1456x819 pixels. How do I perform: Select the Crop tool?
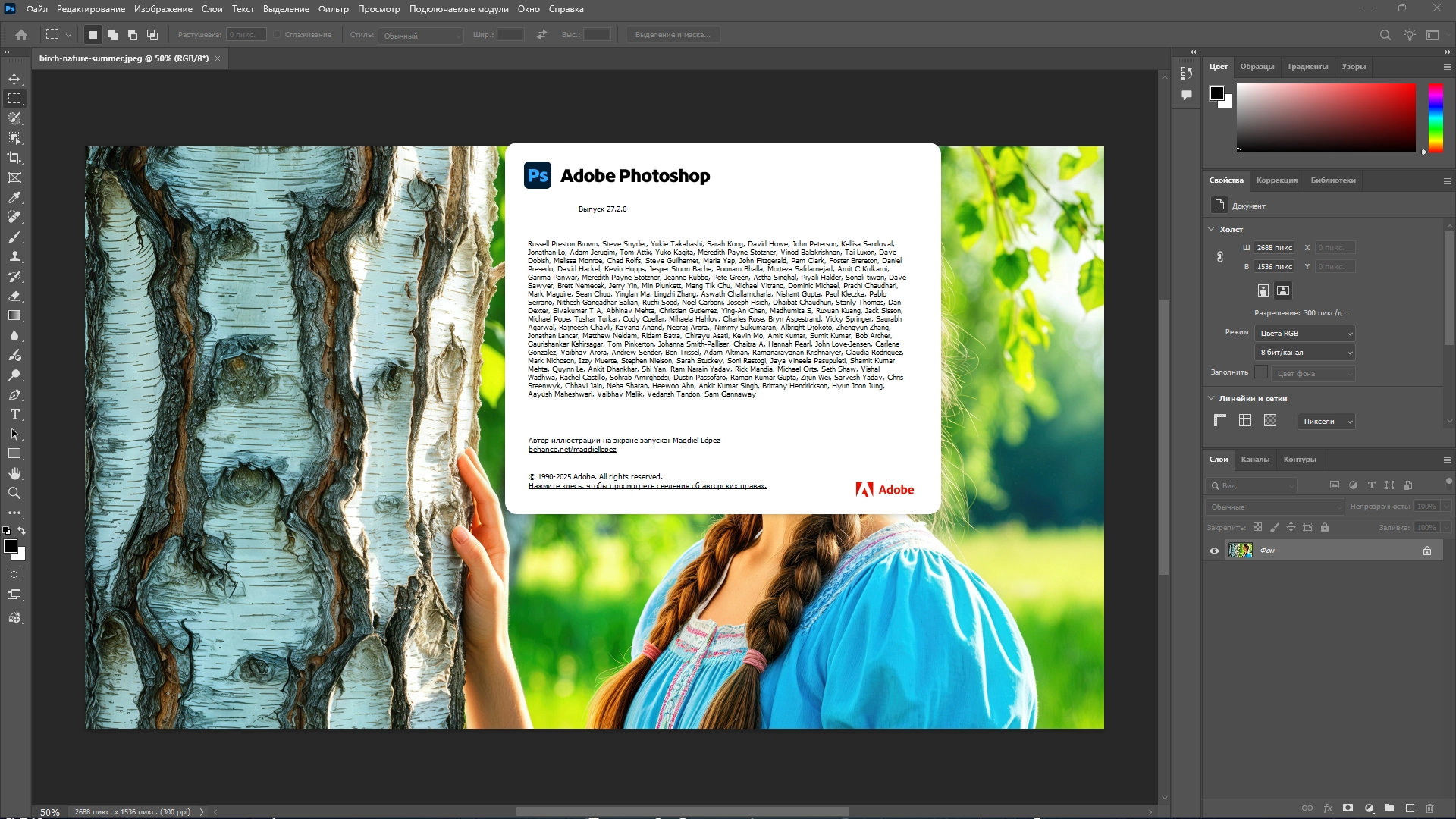tap(14, 158)
